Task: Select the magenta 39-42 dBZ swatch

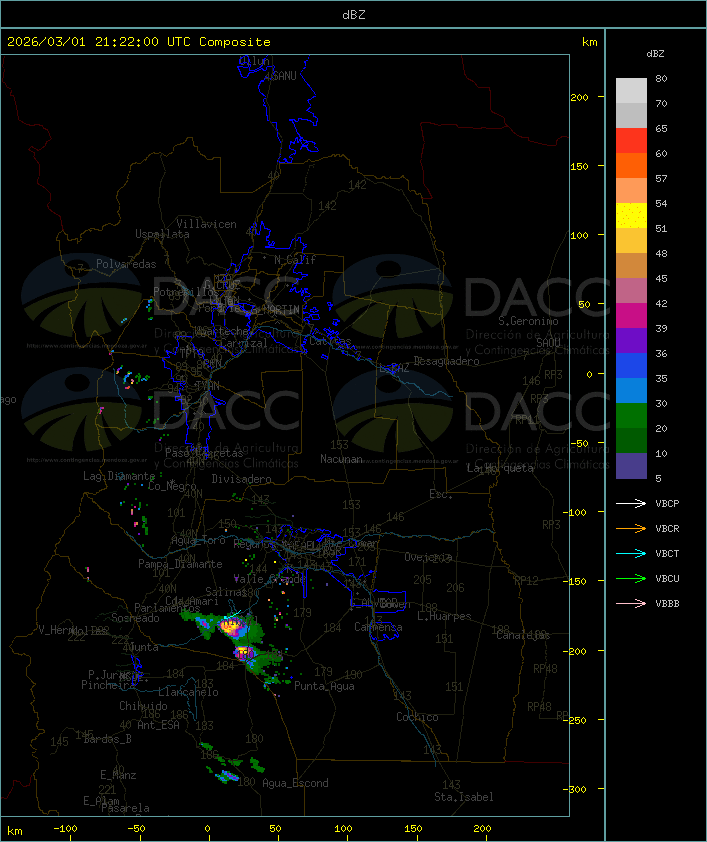Action: click(631, 316)
